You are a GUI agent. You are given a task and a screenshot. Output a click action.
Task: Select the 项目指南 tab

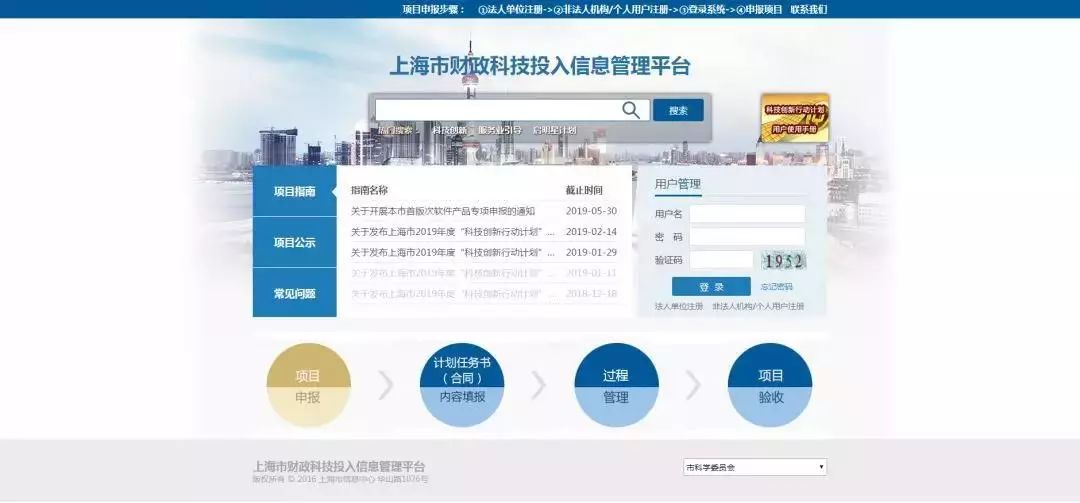click(x=295, y=192)
